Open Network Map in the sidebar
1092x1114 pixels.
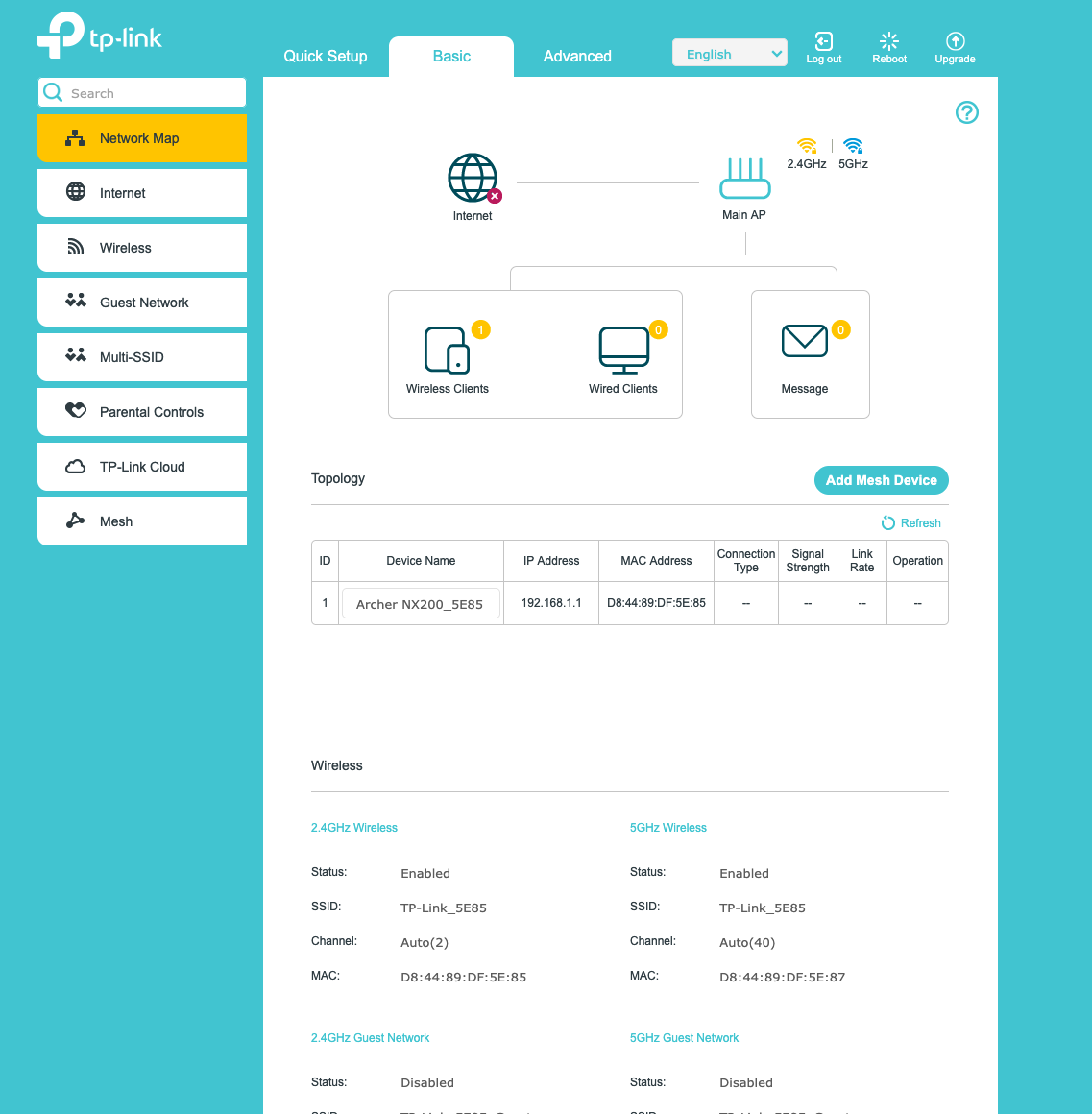pos(142,138)
